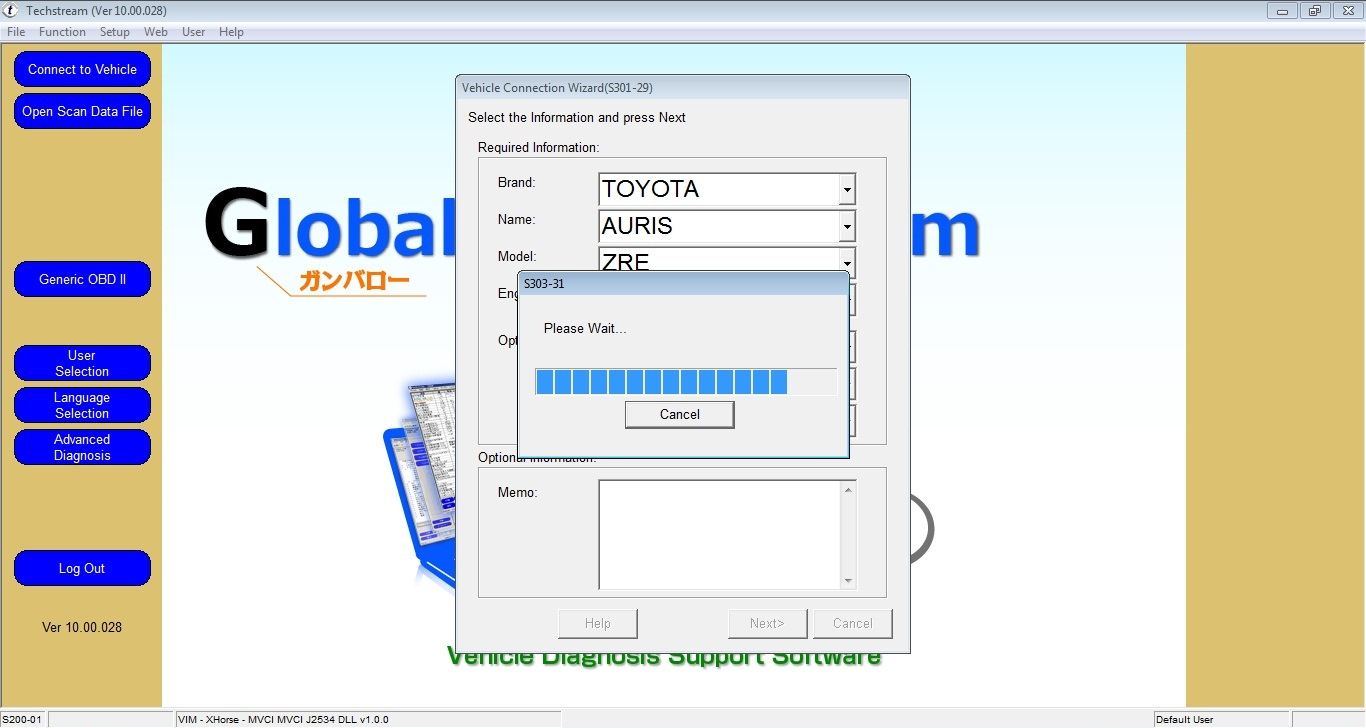Cancel the Please Wait S303-31 dialog
Image resolution: width=1366 pixels, height=728 pixels.
(680, 415)
